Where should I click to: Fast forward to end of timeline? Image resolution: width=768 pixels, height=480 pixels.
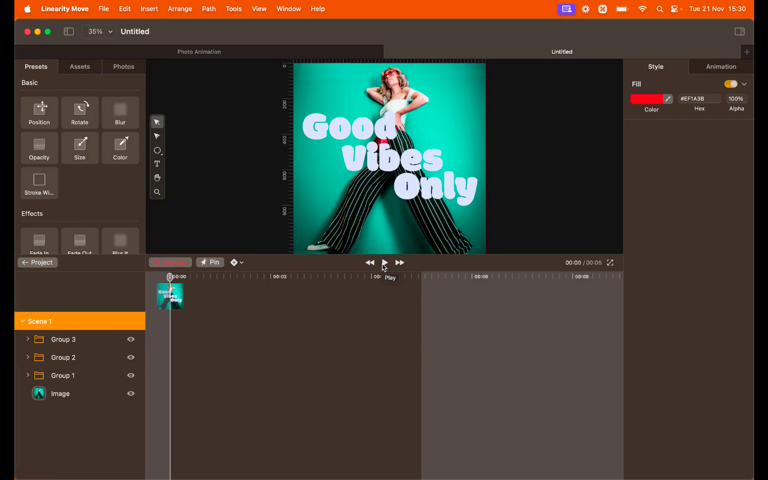(400, 263)
